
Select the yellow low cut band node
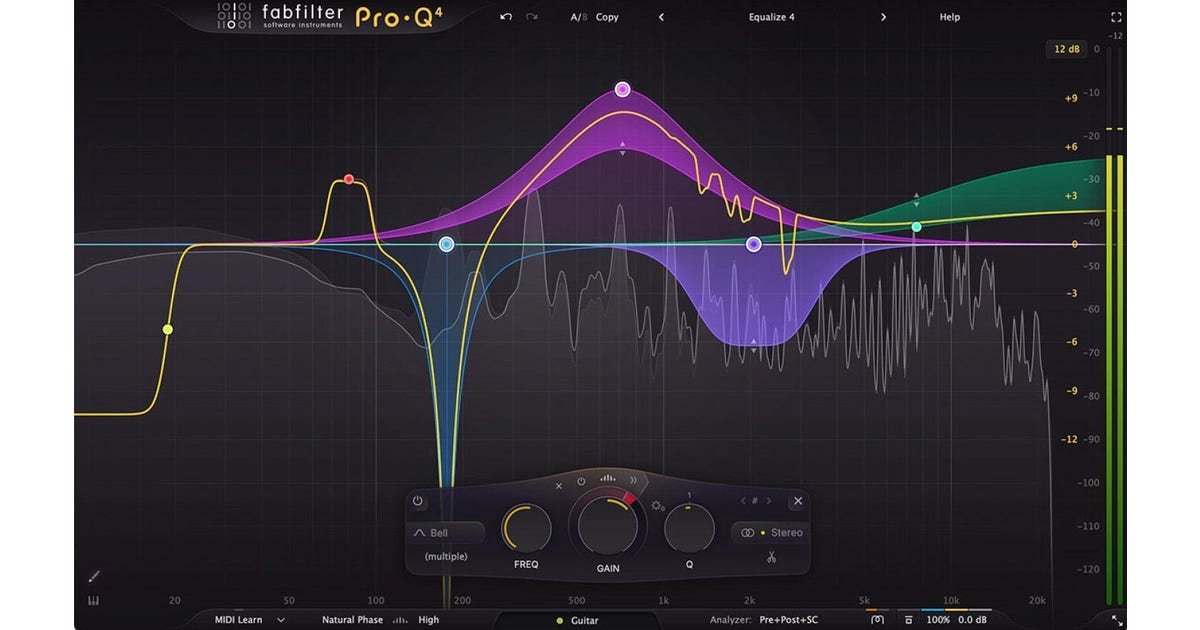[x=167, y=329]
